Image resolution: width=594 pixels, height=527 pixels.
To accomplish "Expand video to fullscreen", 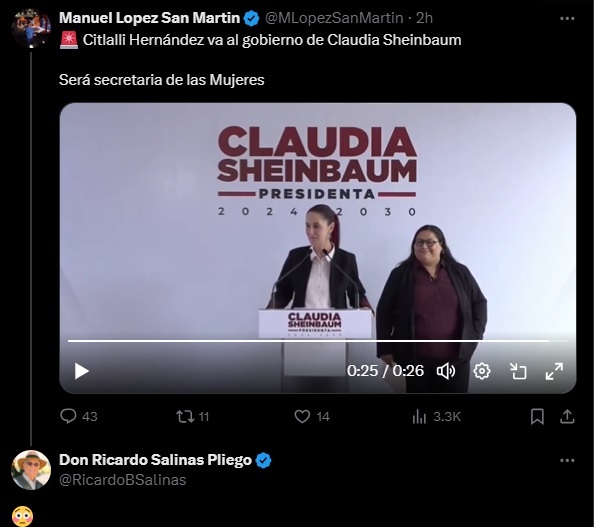I will [554, 371].
